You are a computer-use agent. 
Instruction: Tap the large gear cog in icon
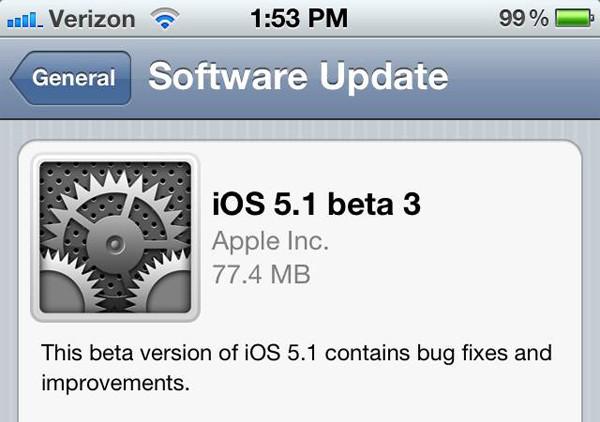point(114,243)
